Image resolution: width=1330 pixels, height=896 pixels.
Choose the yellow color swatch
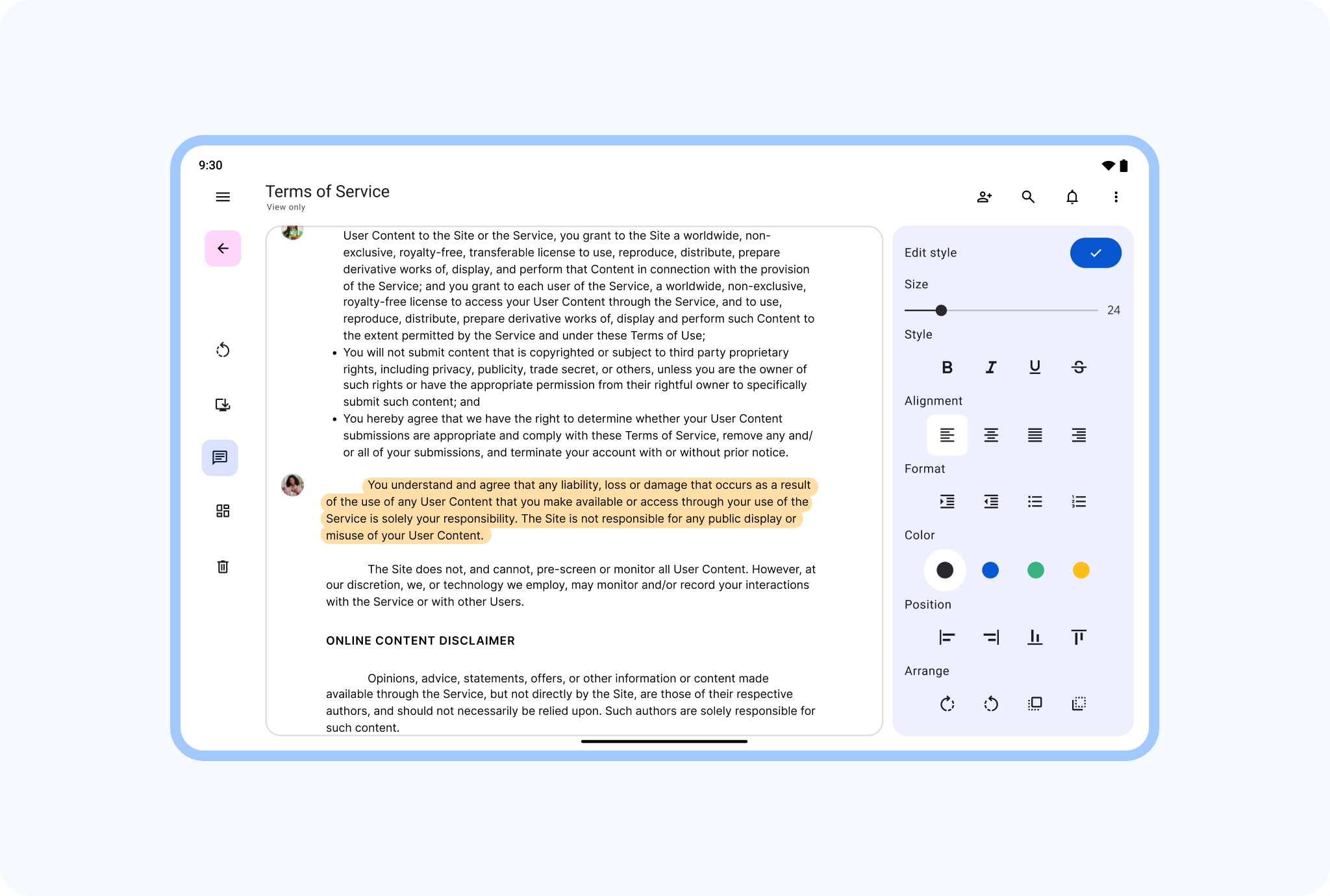click(1081, 570)
